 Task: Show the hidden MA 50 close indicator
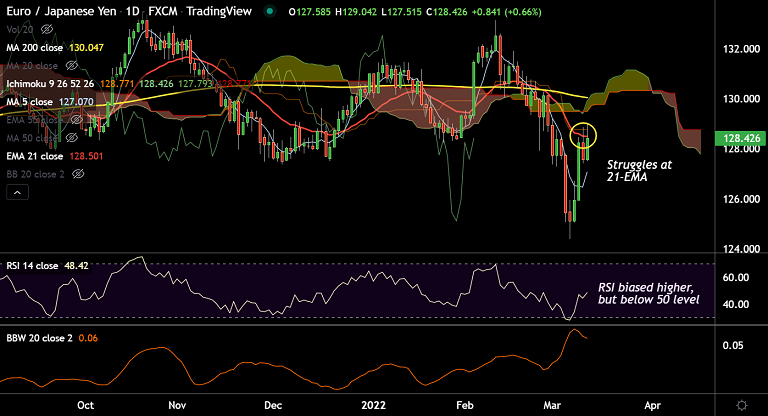pyautogui.click(x=72, y=138)
